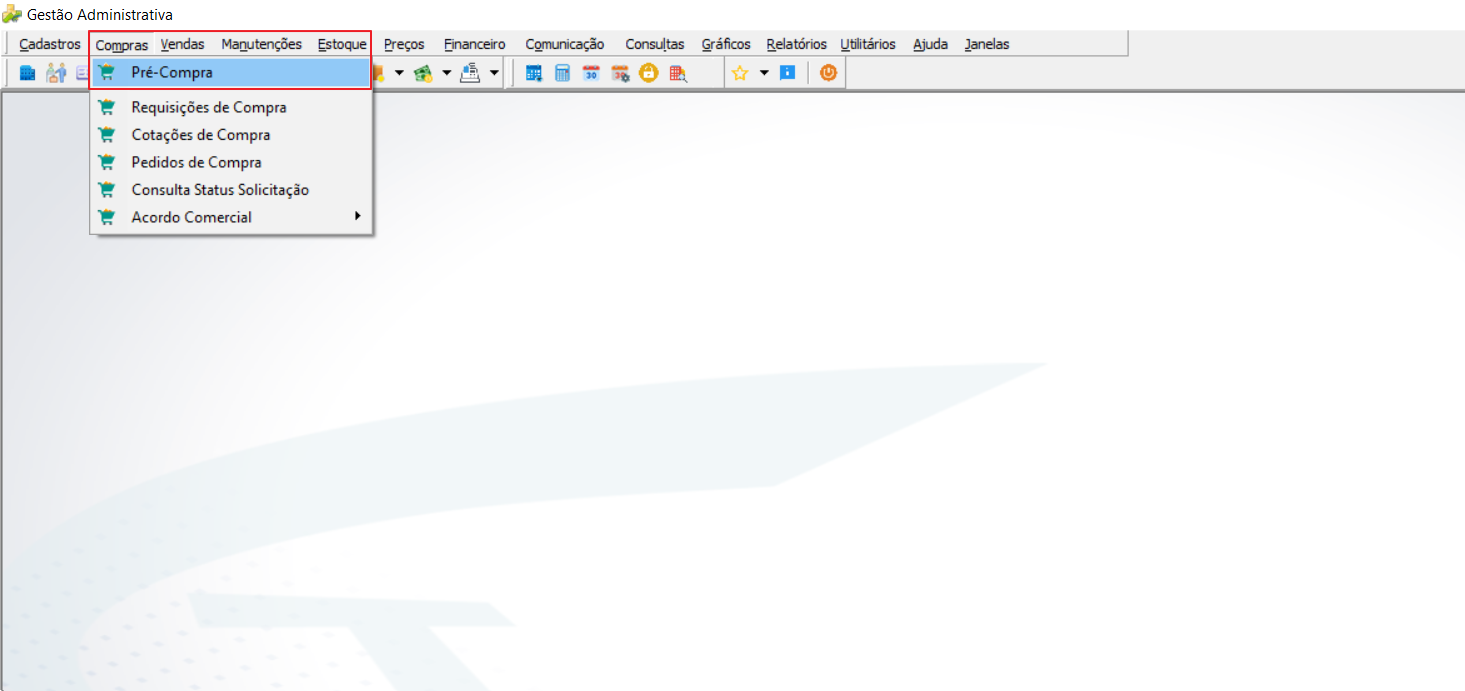Open the Gráficos menu
1465x691 pixels.
[x=726, y=44]
